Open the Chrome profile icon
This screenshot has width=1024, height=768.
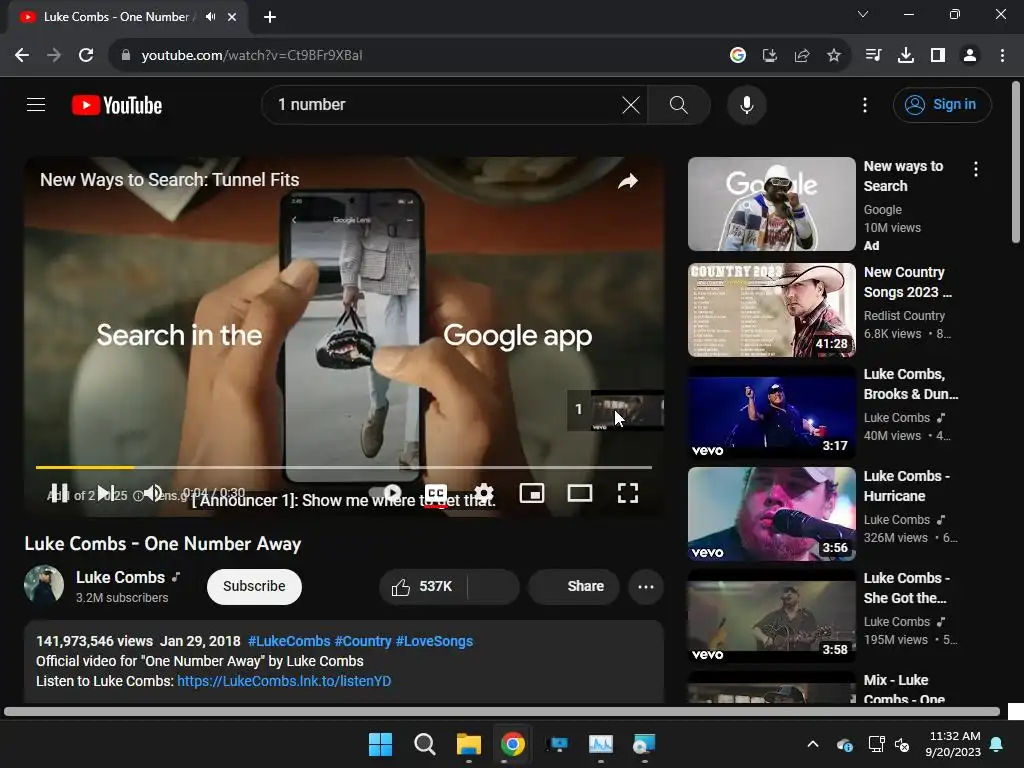pyautogui.click(x=970, y=56)
